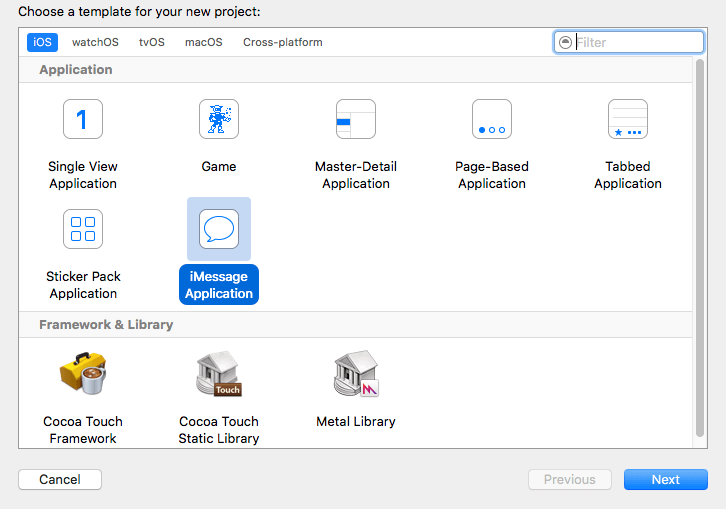
Task: Open the Cross-platform tab
Action: (283, 42)
